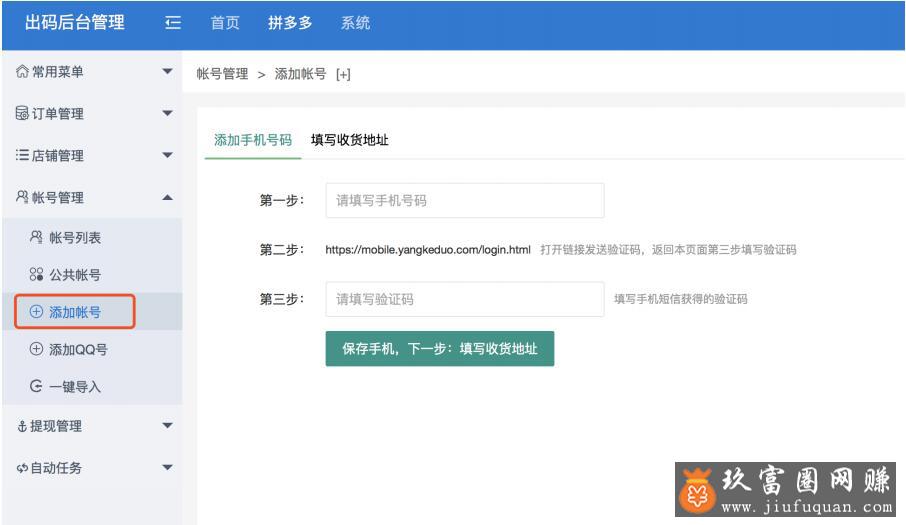Expand the 店铺管理 dropdown arrow
The image size is (906, 525).
click(x=168, y=155)
